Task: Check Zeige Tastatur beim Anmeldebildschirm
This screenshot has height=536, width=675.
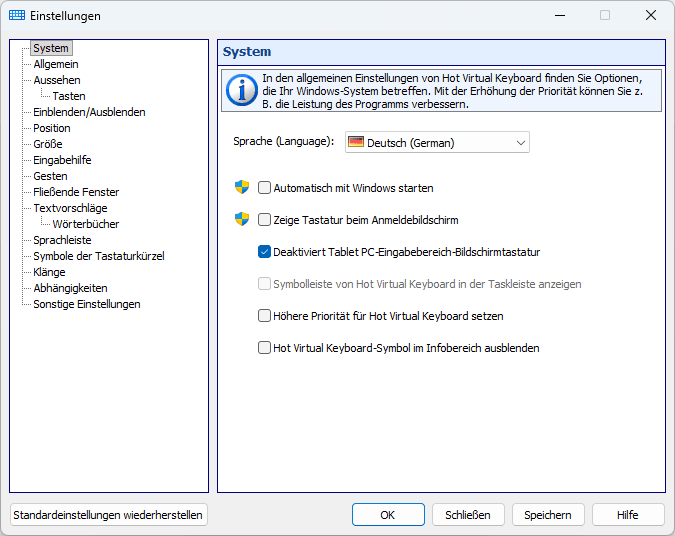Action: coord(264,220)
